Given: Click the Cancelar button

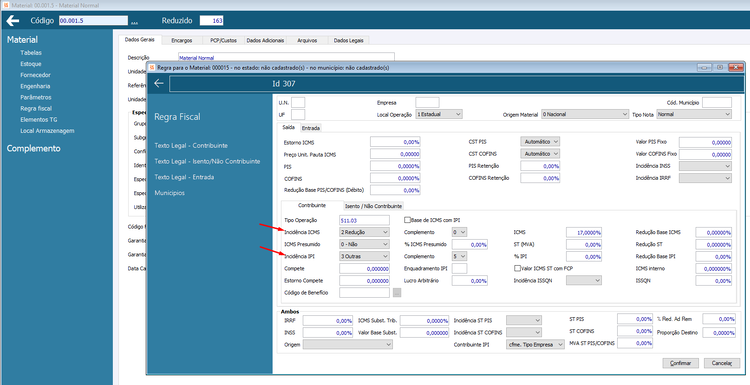Looking at the screenshot, I should point(722,363).
